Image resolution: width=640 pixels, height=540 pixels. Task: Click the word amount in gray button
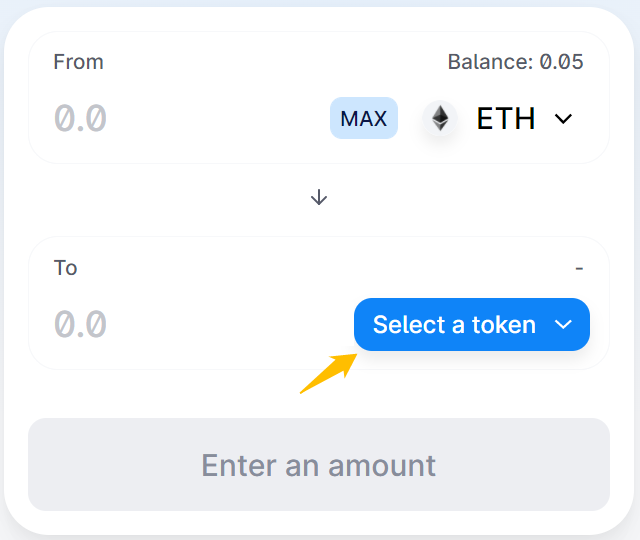click(x=382, y=466)
